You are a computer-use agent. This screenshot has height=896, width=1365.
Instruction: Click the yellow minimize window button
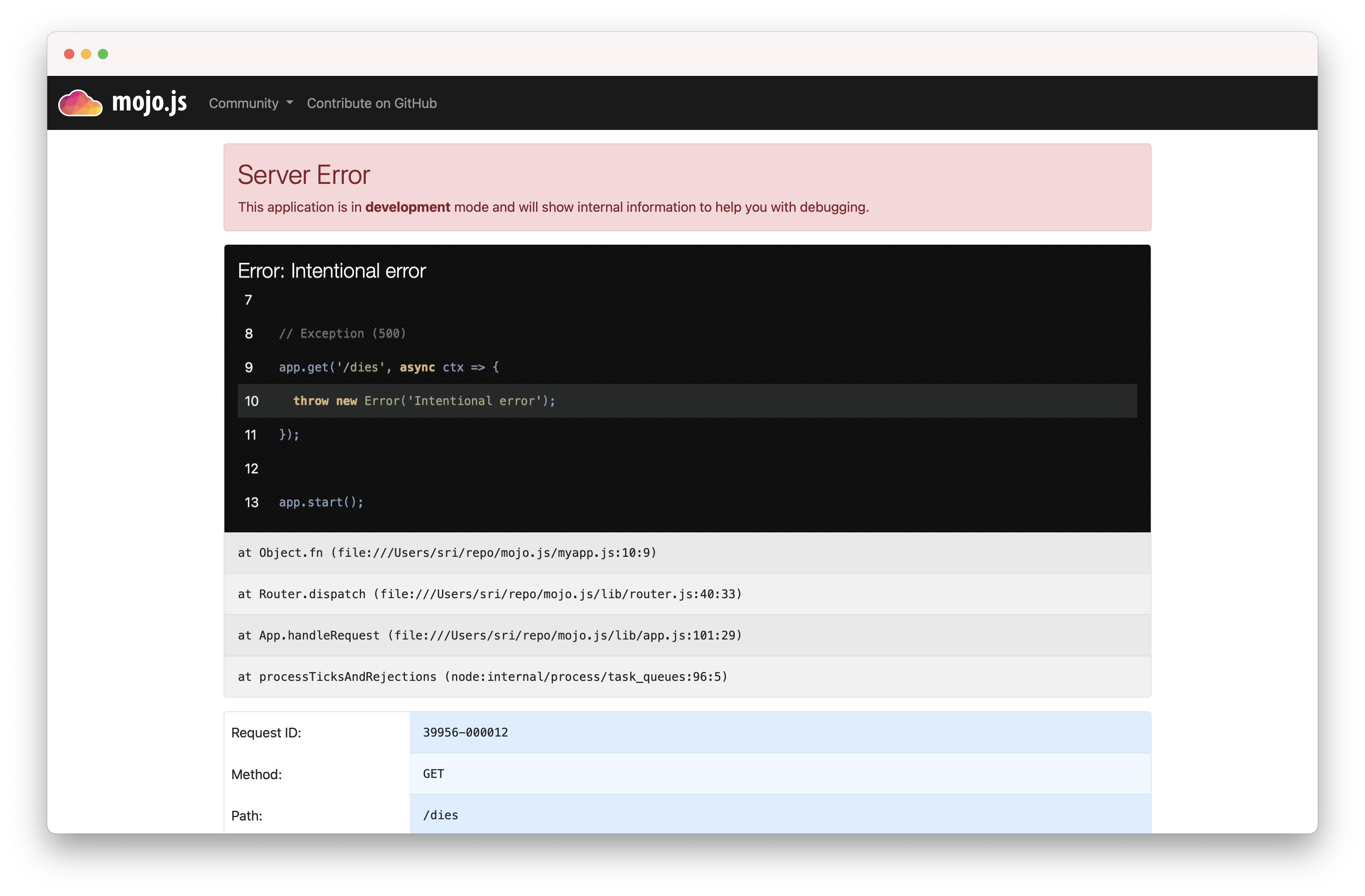(86, 54)
